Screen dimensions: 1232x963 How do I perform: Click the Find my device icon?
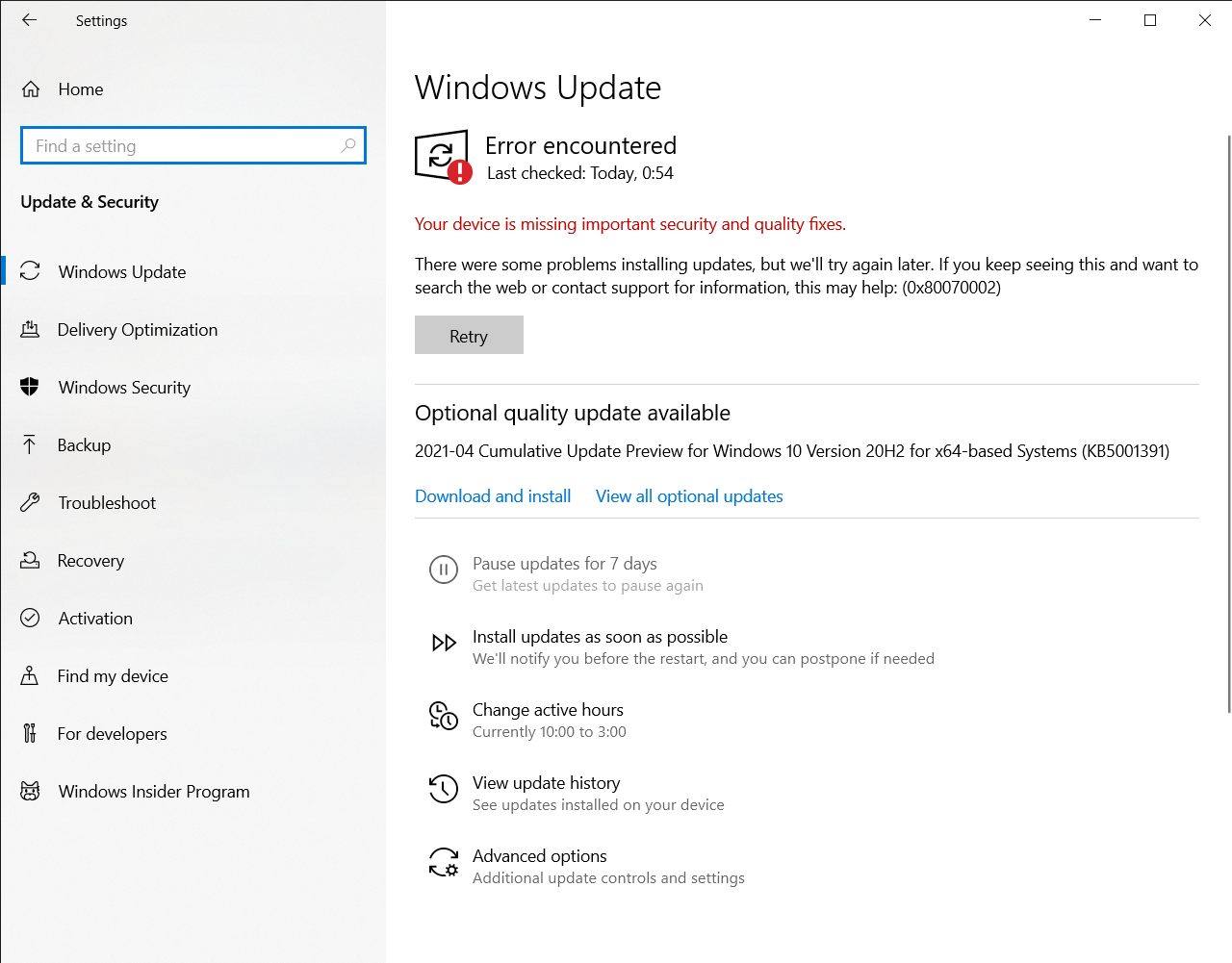[30, 675]
